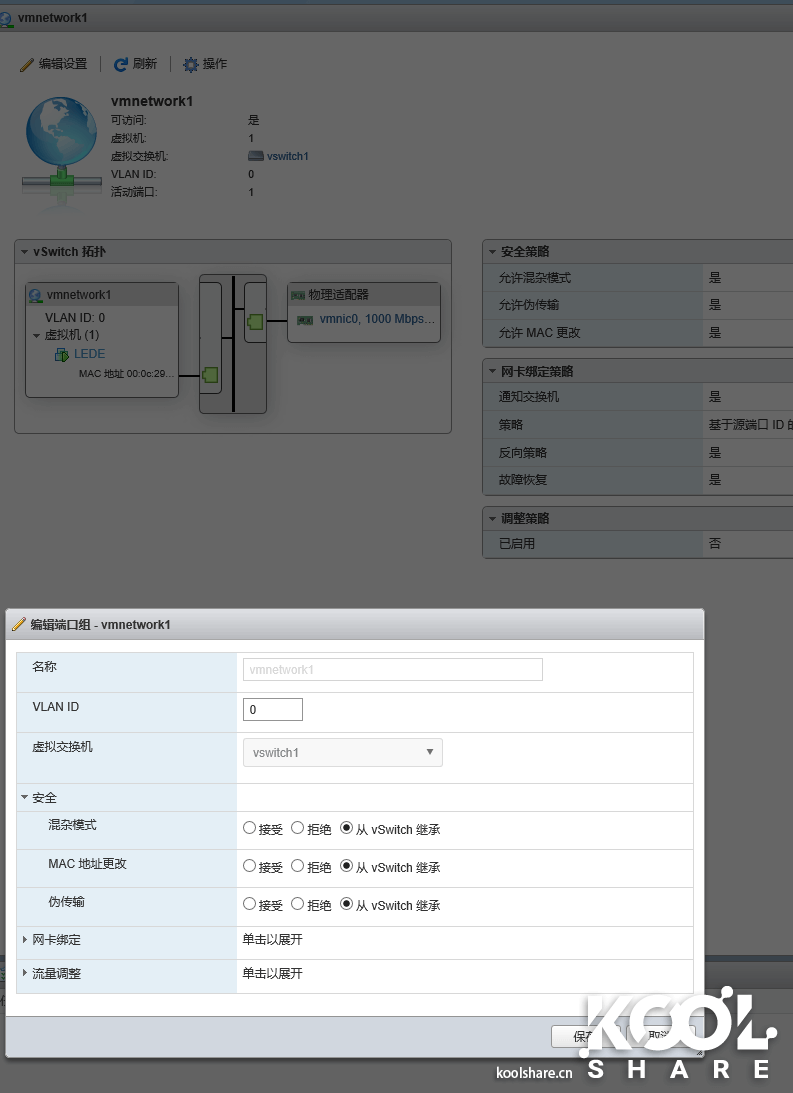Click the VLAN ID input field
Image resolution: width=793 pixels, height=1093 pixels.
tap(273, 709)
